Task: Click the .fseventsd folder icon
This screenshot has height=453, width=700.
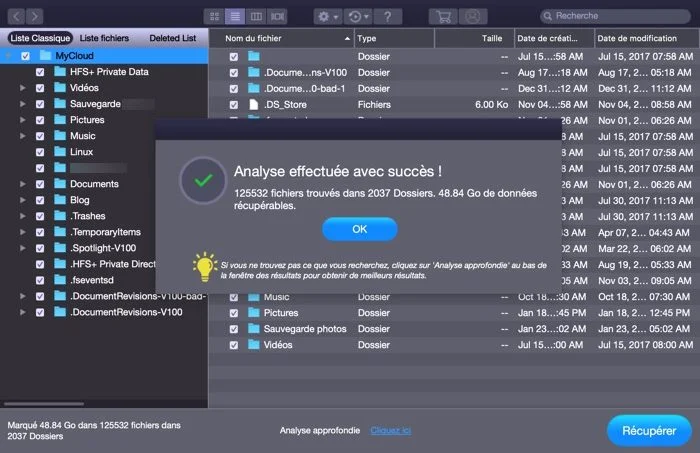Action: (60, 280)
